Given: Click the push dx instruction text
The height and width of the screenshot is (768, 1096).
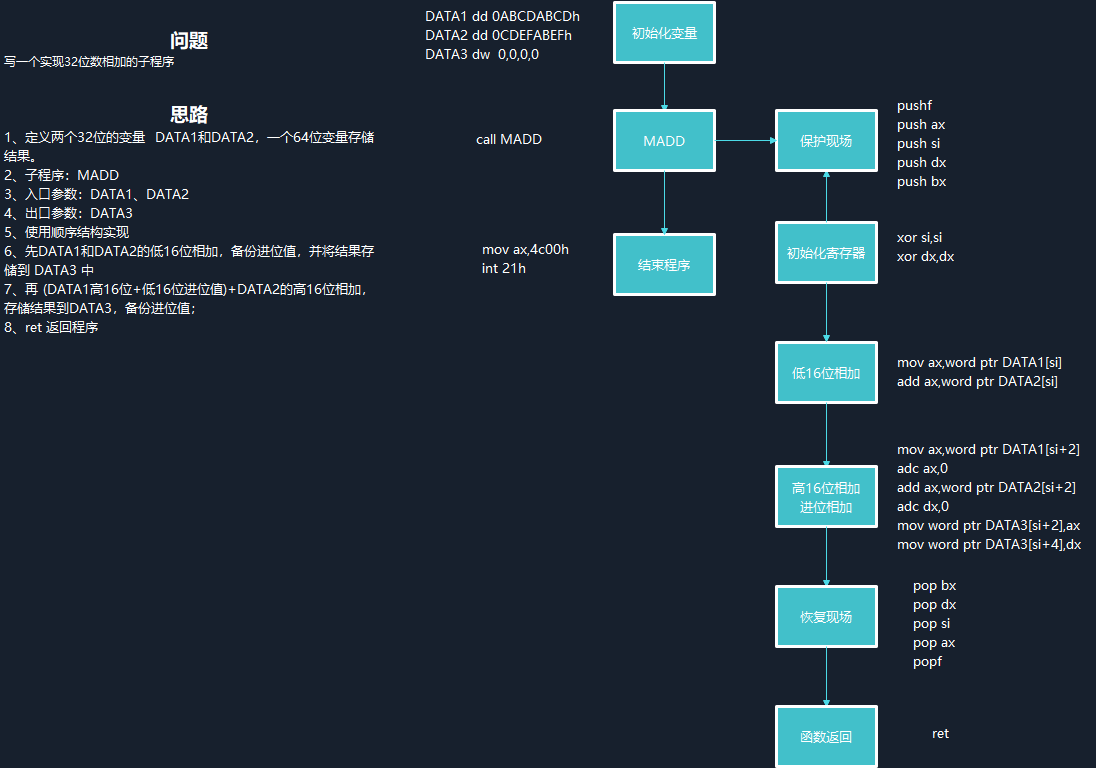Looking at the screenshot, I should coord(922,162).
